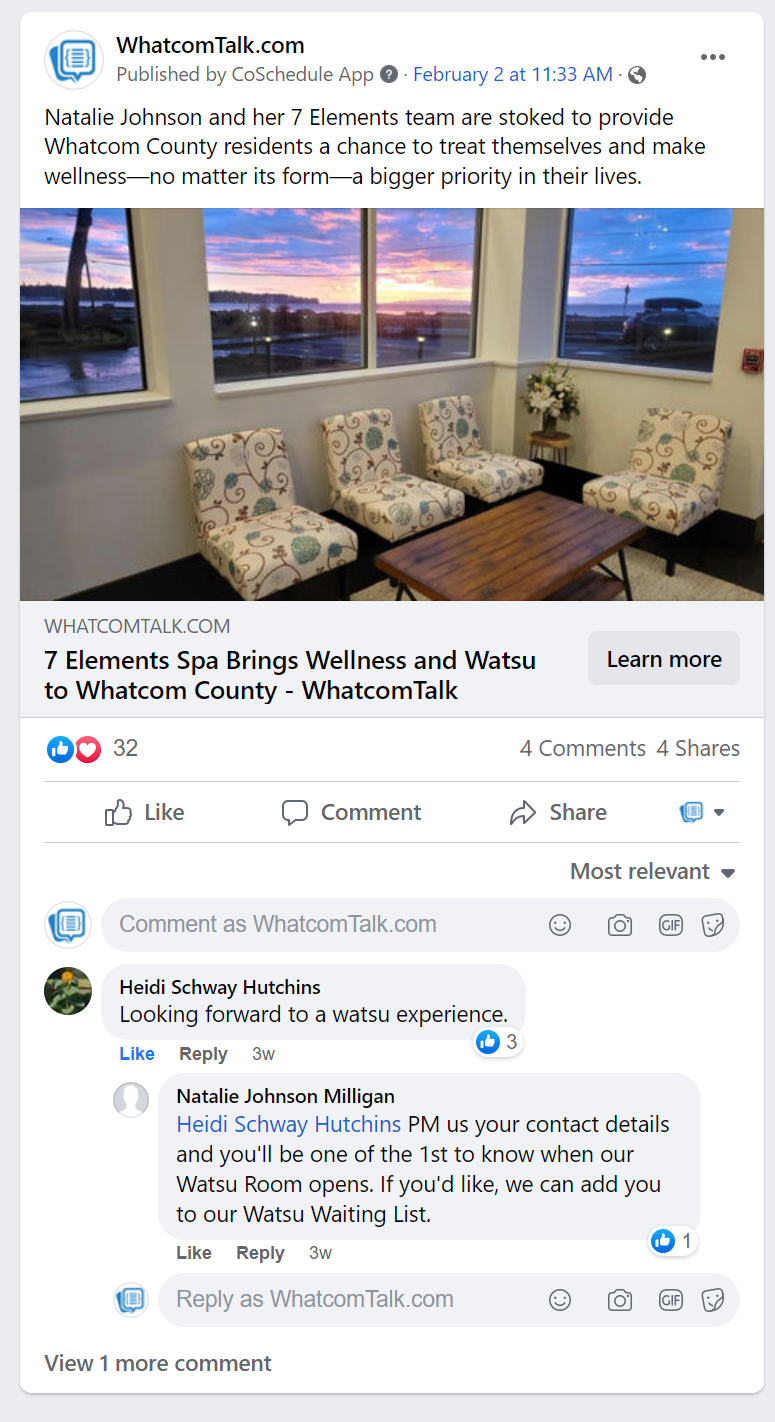The height and width of the screenshot is (1422, 775).
Task: Like the WhatcomTalk post
Action: point(145,812)
